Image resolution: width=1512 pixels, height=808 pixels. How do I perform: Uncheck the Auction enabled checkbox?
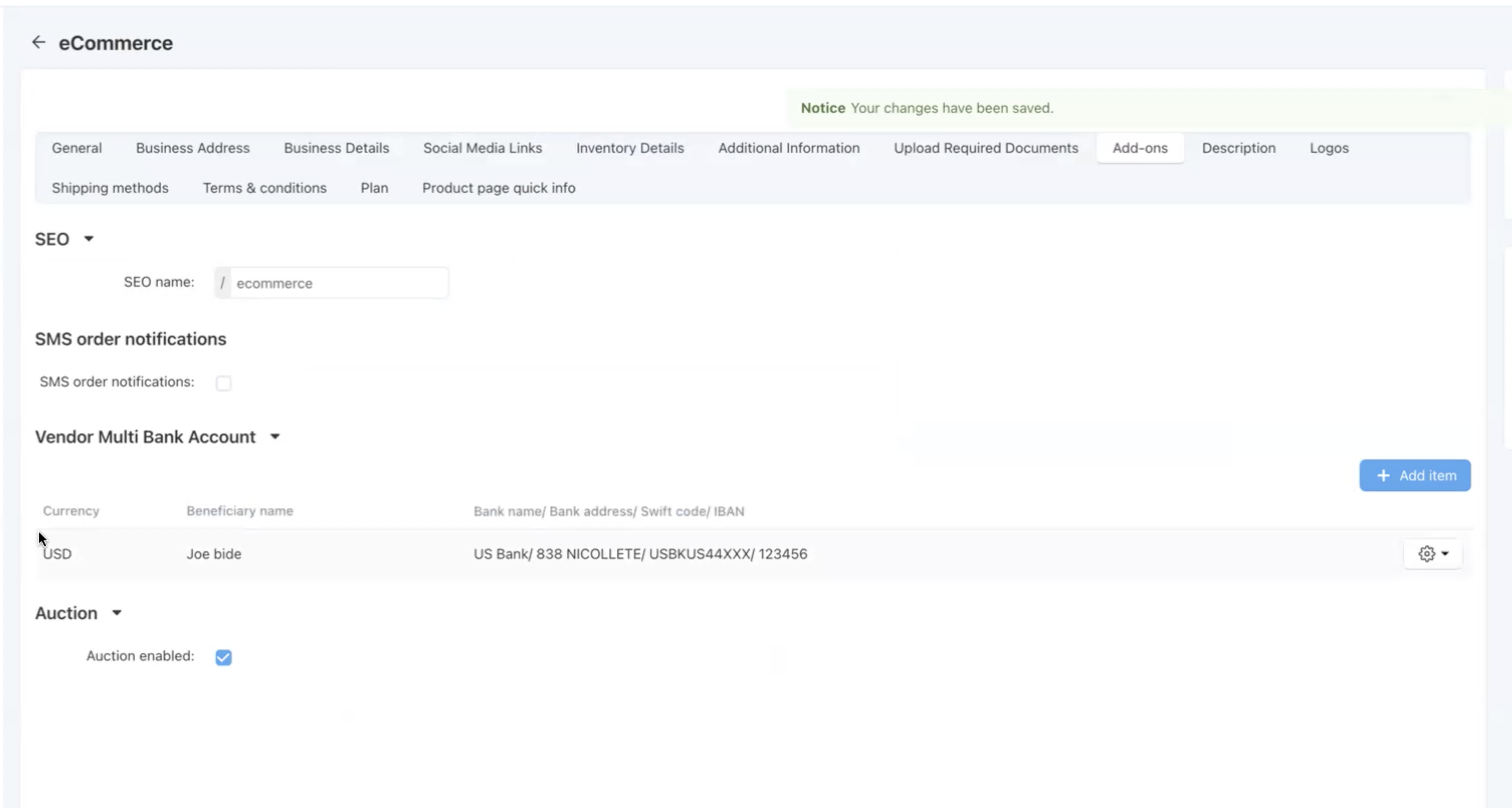224,657
